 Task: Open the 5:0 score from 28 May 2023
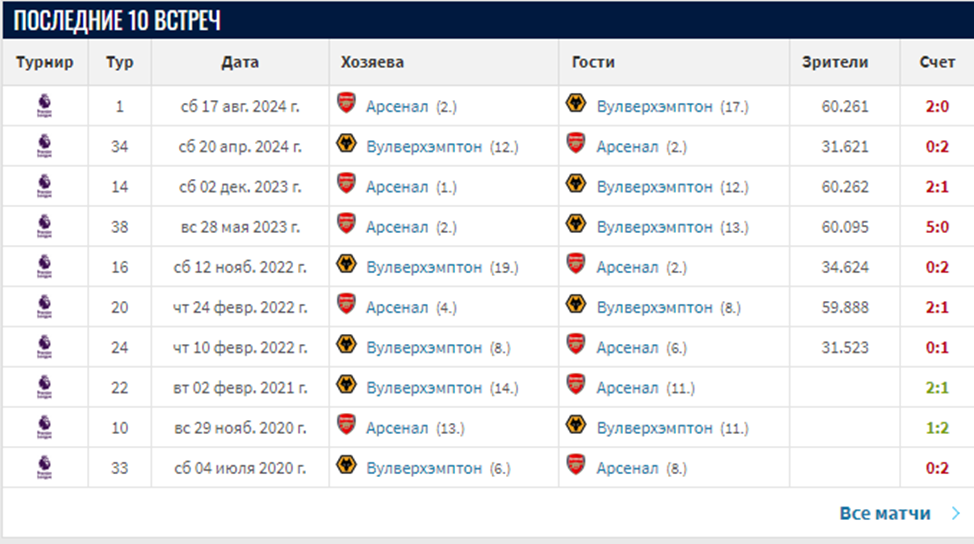936,226
